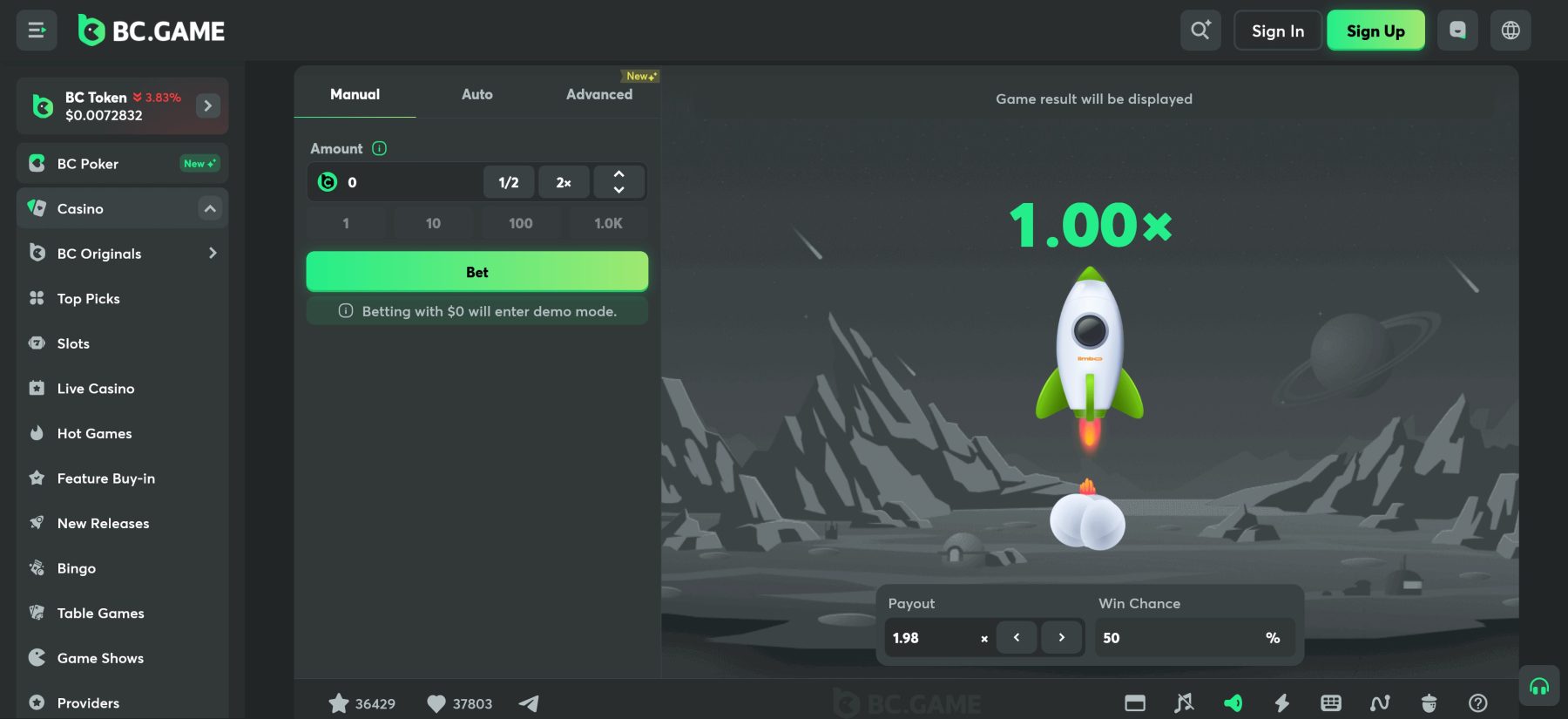1568x719 pixels.
Task: Open the chat panel icon
Action: (1457, 31)
